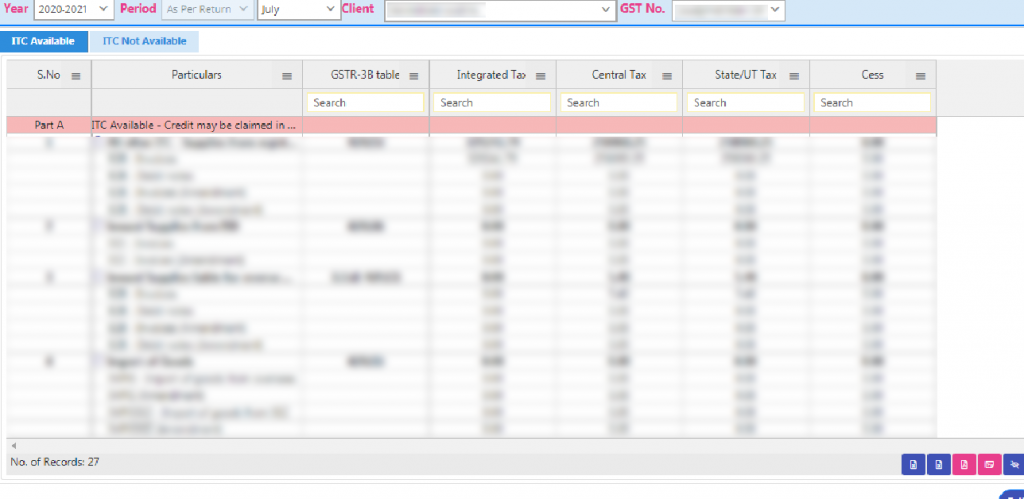Click the leftmost blue export file icon
Viewport: 1024px width, 499px height.
[x=912, y=464]
